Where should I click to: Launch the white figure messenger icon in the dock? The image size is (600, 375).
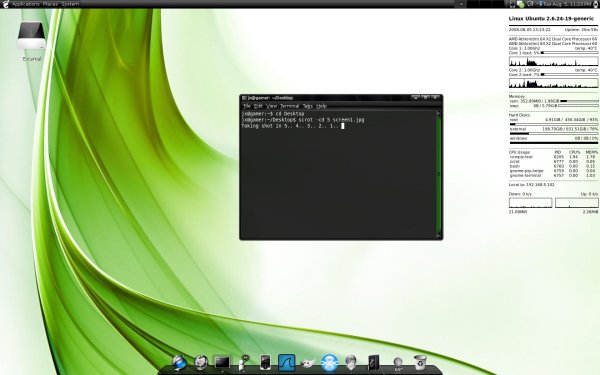(243, 362)
